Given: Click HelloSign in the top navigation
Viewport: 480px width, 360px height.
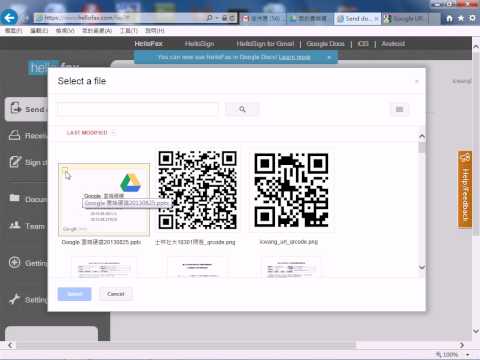Looking at the screenshot, I should click(x=199, y=44).
